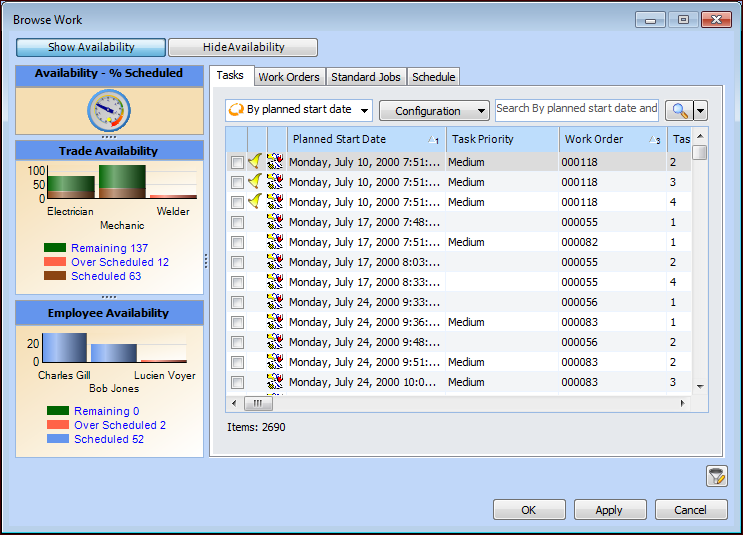The height and width of the screenshot is (535, 743).
Task: Open the By planned start date dropdown
Action: [299, 110]
